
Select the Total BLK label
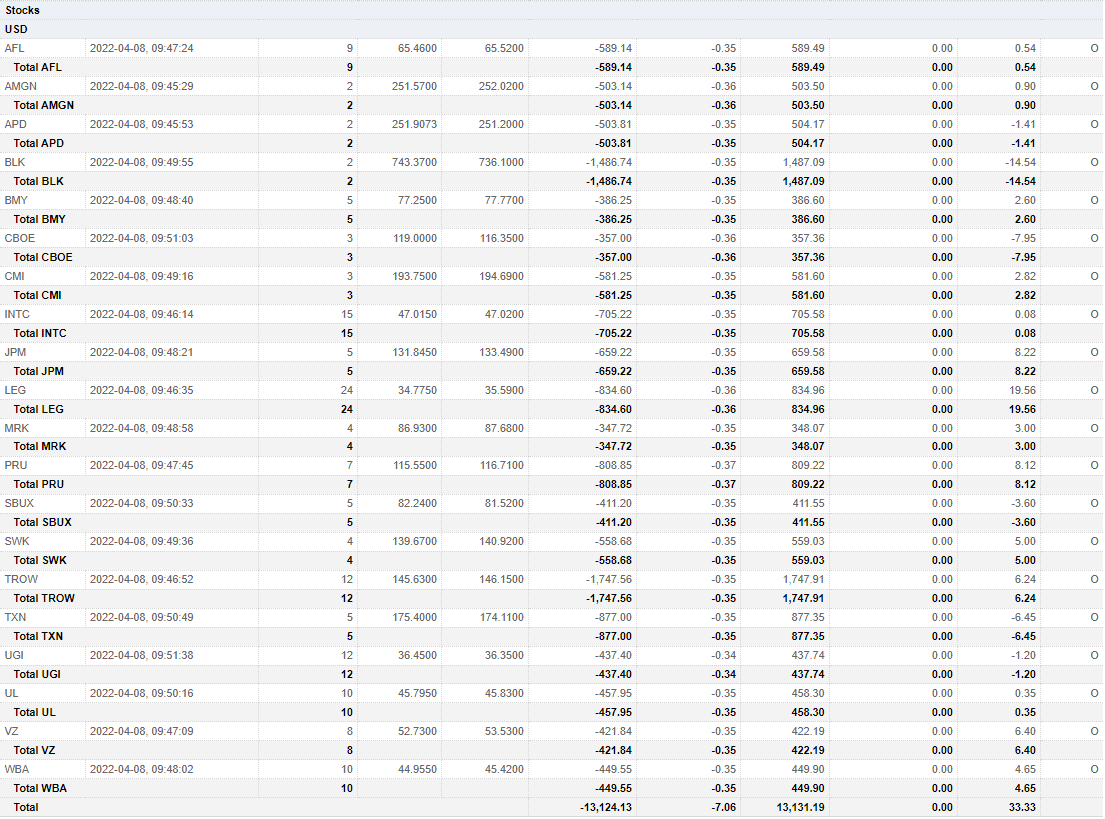point(39,182)
